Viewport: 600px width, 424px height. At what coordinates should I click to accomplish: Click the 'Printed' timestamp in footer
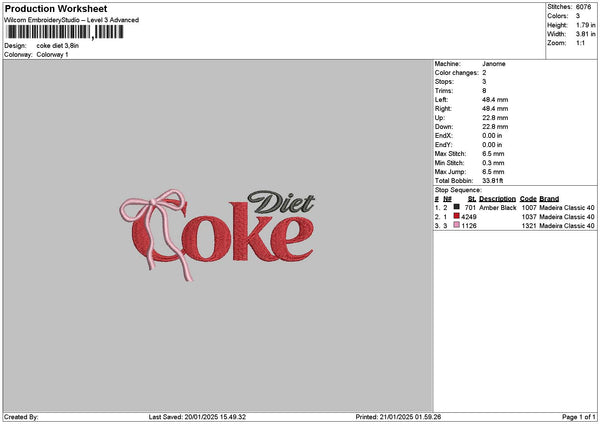point(398,417)
